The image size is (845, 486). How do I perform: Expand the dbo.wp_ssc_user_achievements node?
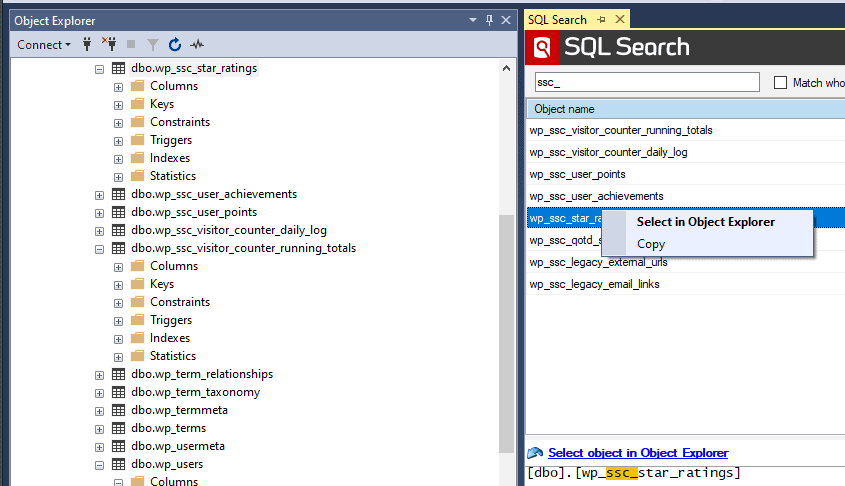pos(99,195)
